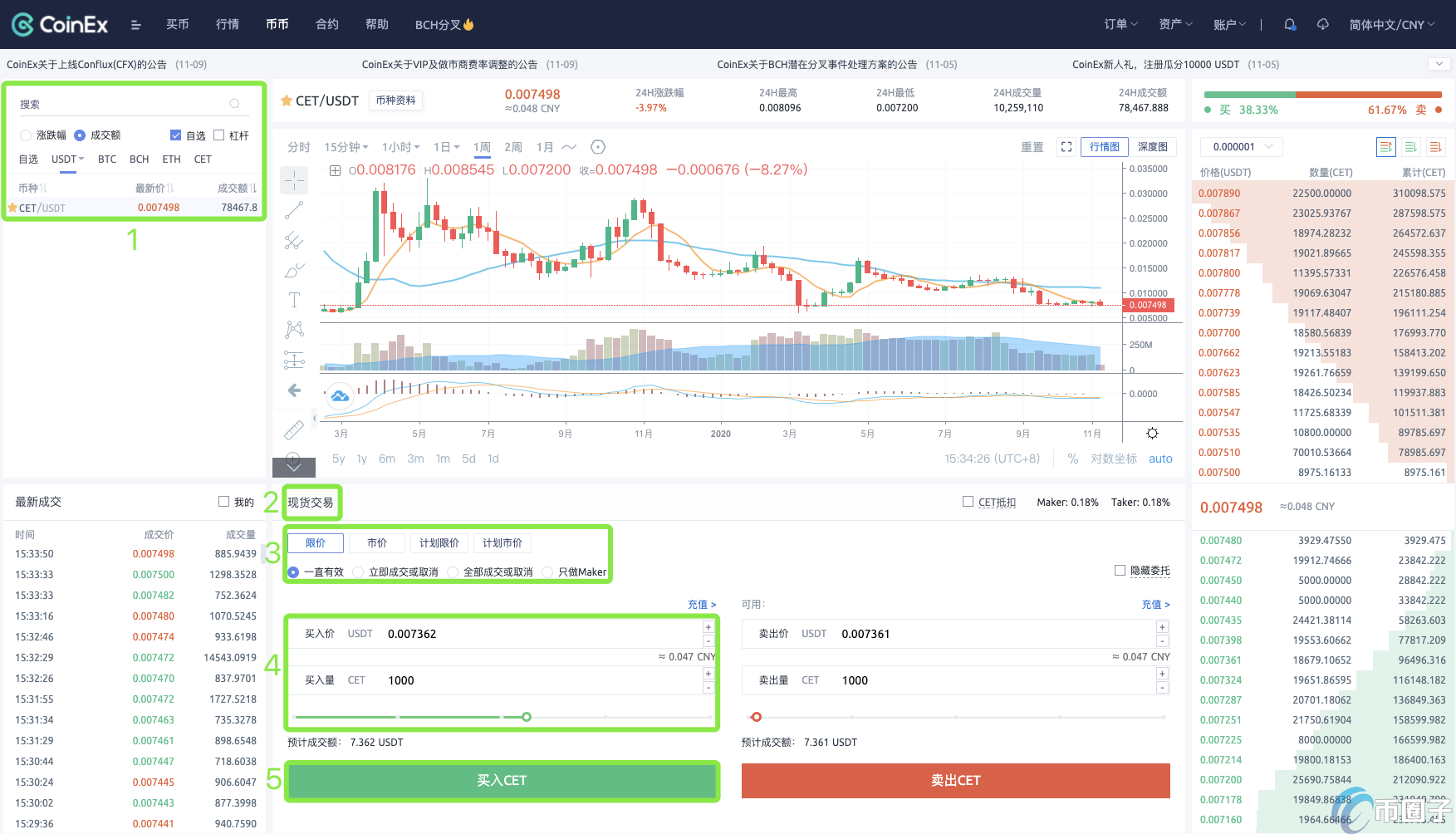Open chart settings hexagon icon
The height and width of the screenshot is (834, 1456).
pos(597,147)
